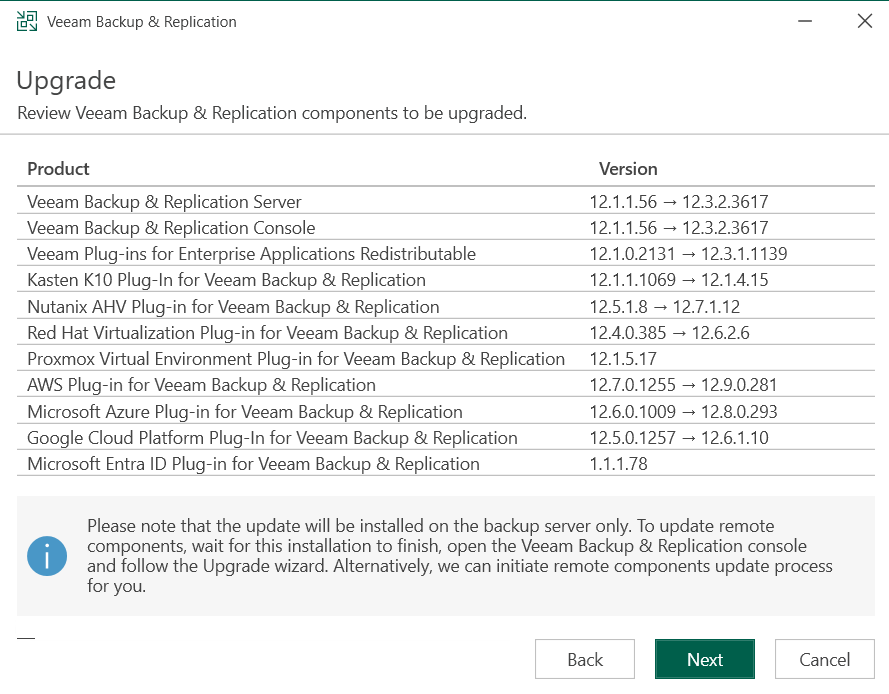Screen dimensions: 889x694
Task: Click the Next button
Action: [705, 659]
